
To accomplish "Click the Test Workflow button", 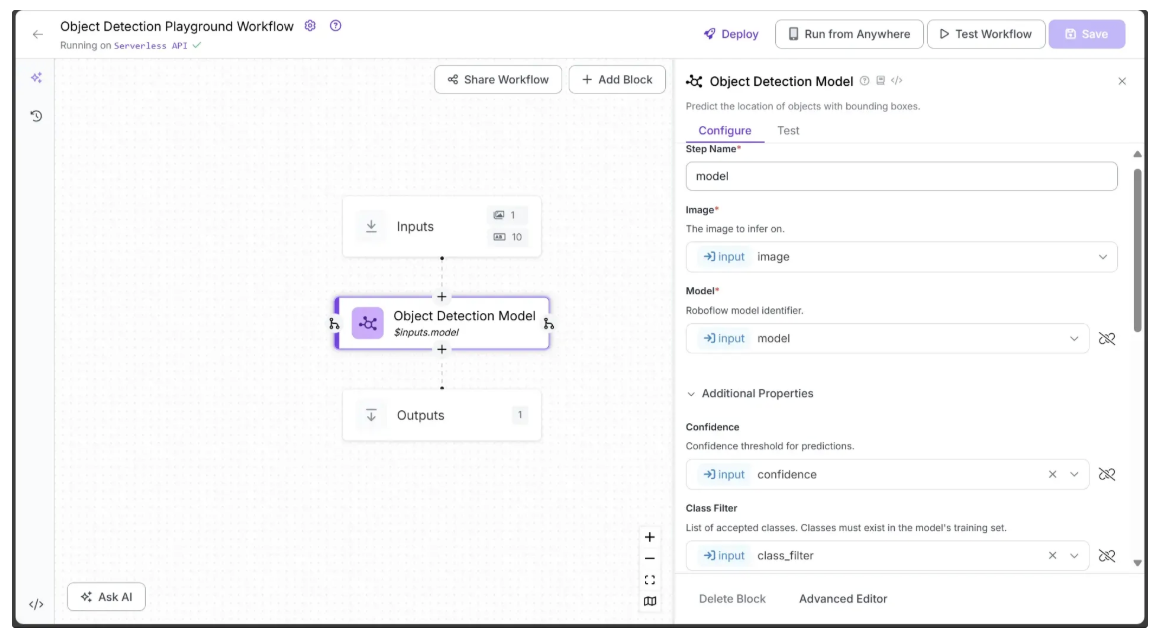I will tap(985, 34).
